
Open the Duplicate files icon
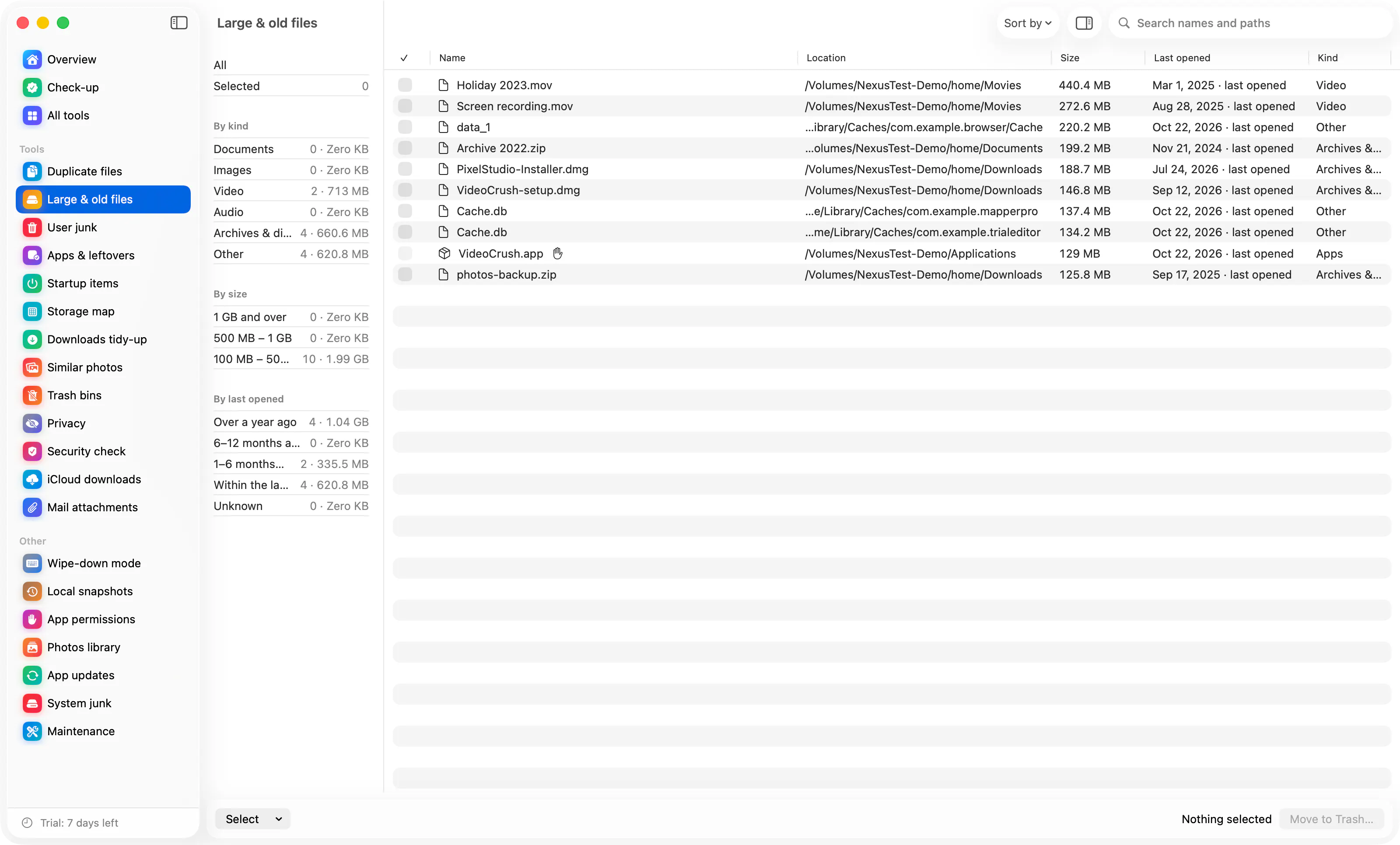(32, 171)
